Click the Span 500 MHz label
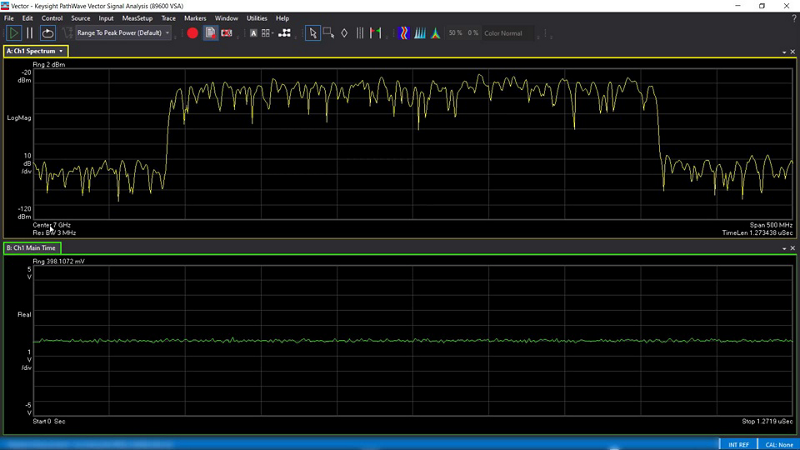This screenshot has height=450, width=800. [771, 225]
